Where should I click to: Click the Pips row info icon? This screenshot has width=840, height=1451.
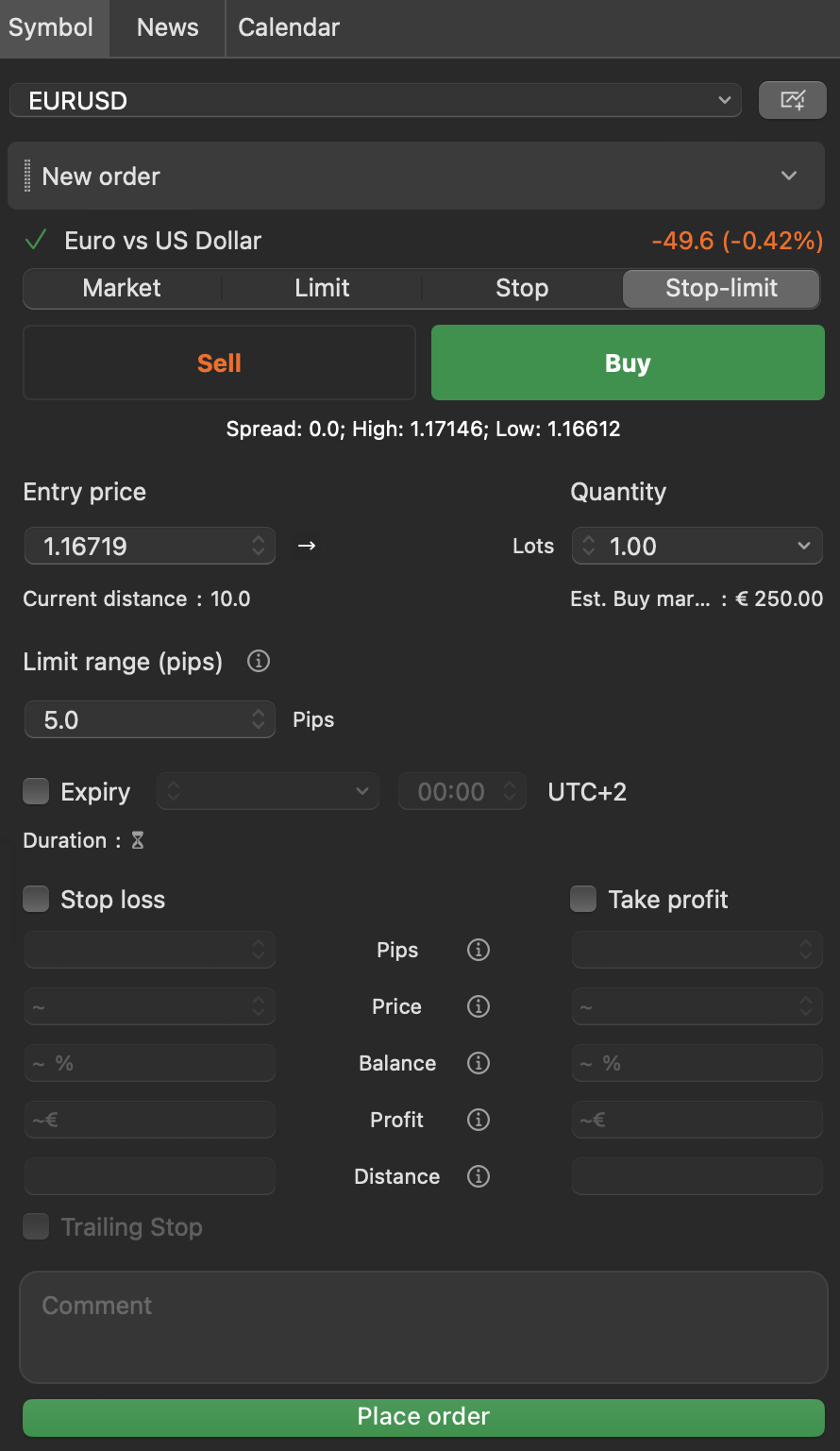[479, 950]
